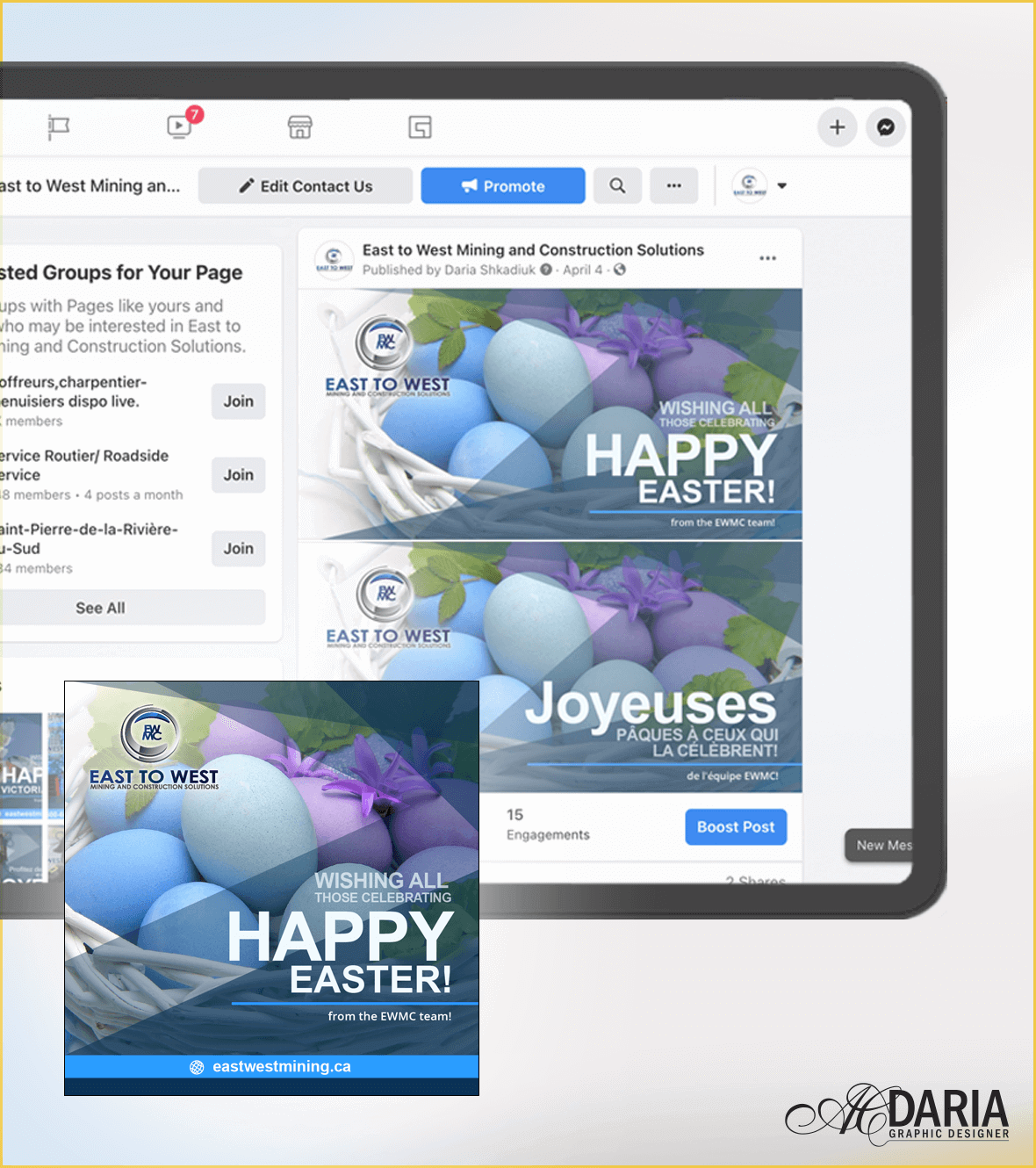
Task: Open the Gaming square icon in top bar
Action: (420, 127)
